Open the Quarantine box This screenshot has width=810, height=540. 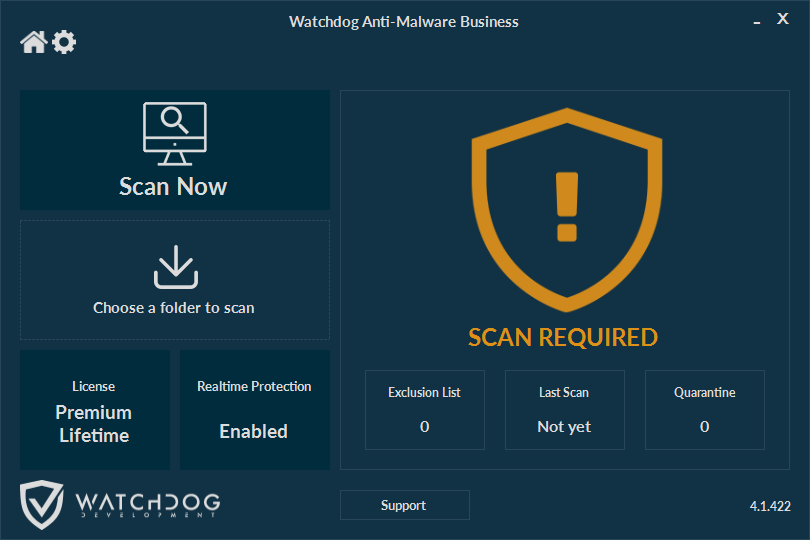coord(705,410)
